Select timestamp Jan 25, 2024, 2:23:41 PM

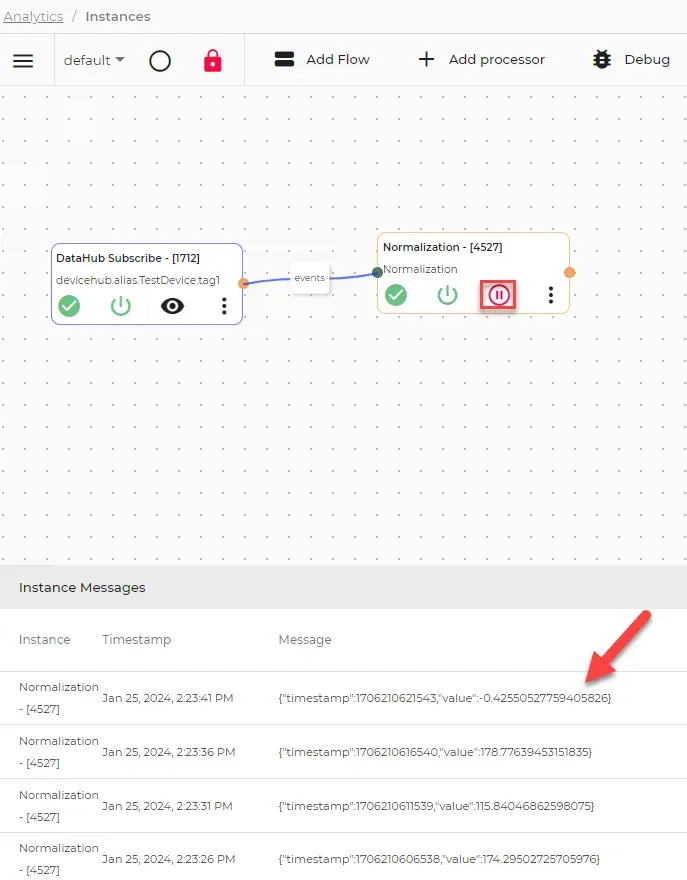click(x=168, y=698)
